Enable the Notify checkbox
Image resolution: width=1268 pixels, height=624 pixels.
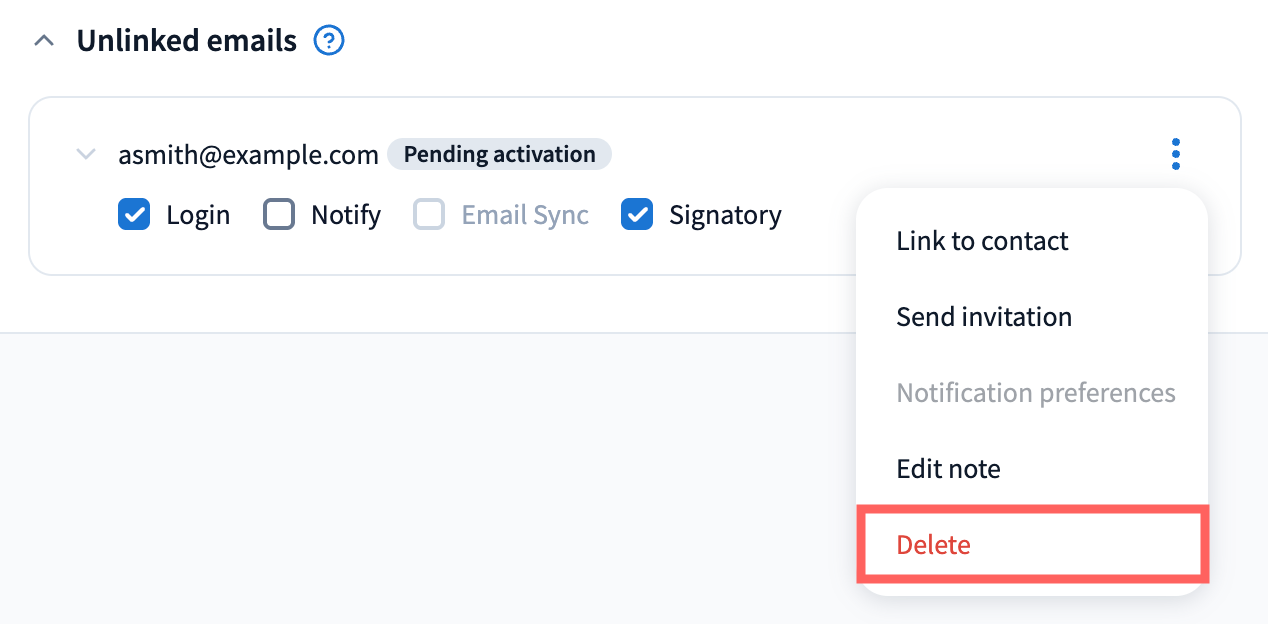click(279, 215)
